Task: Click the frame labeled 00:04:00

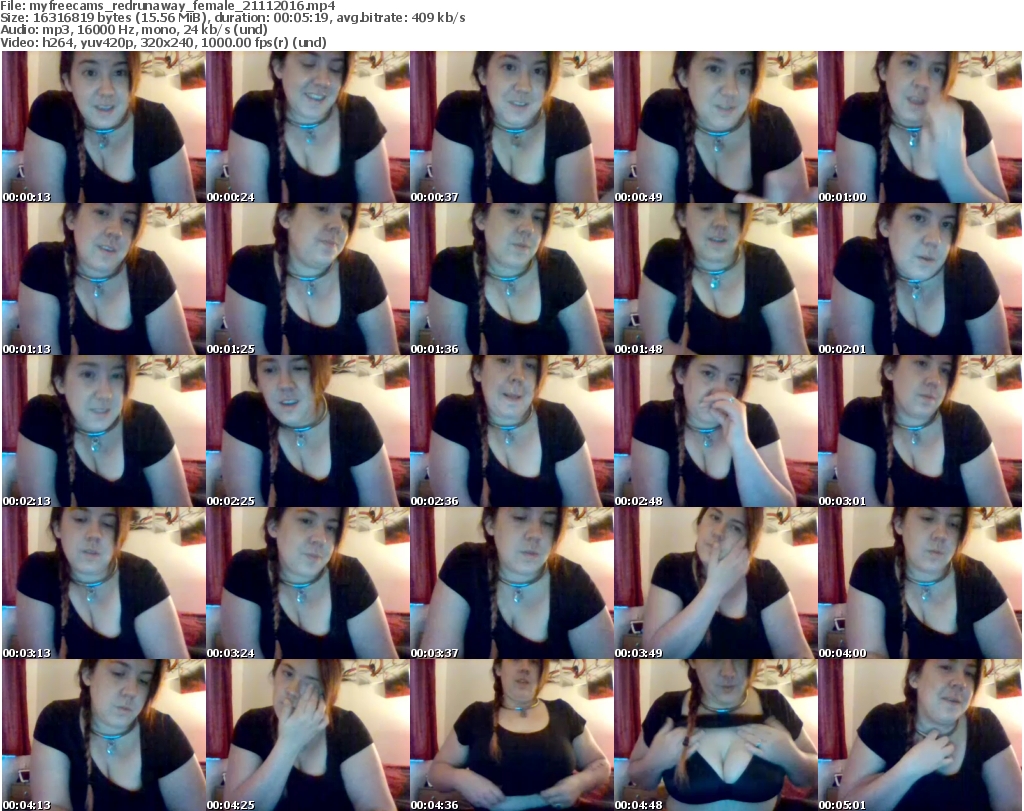Action: (x=920, y=583)
